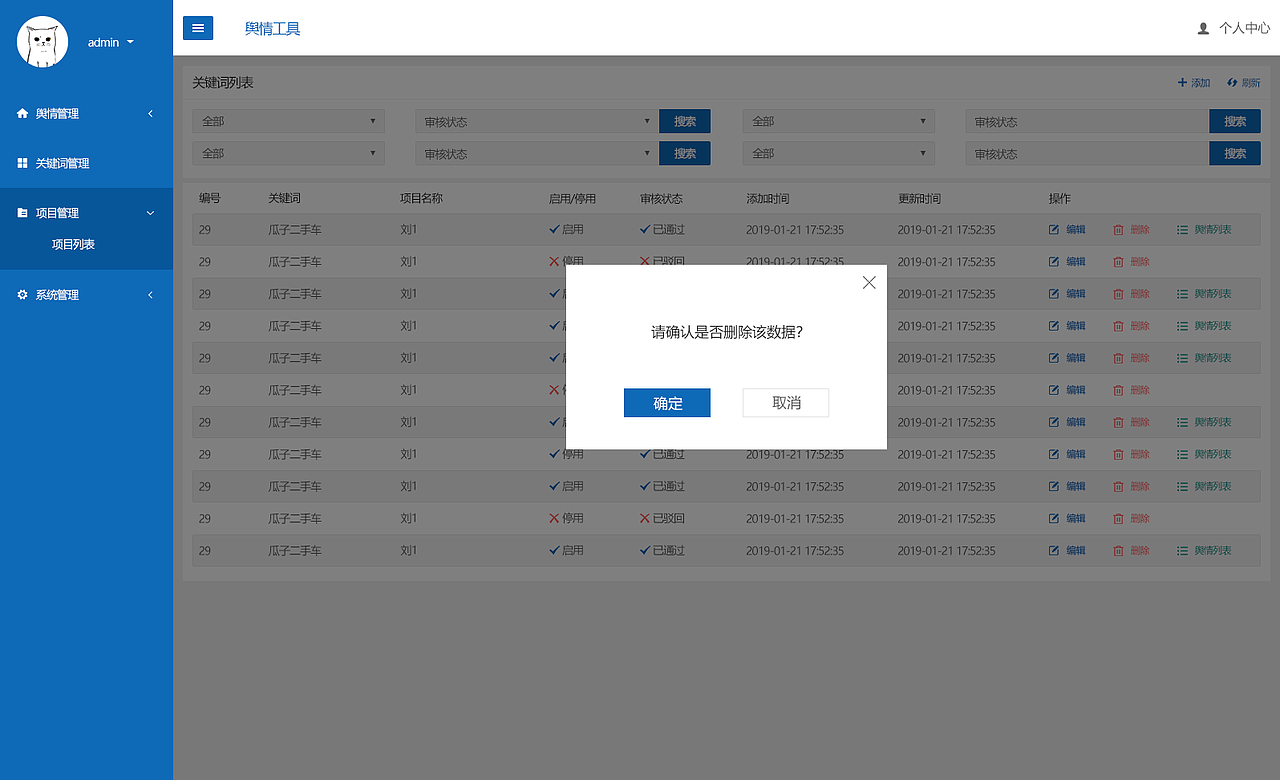Open the 全部 filter dropdown
This screenshot has height=780, width=1280.
(x=288, y=120)
